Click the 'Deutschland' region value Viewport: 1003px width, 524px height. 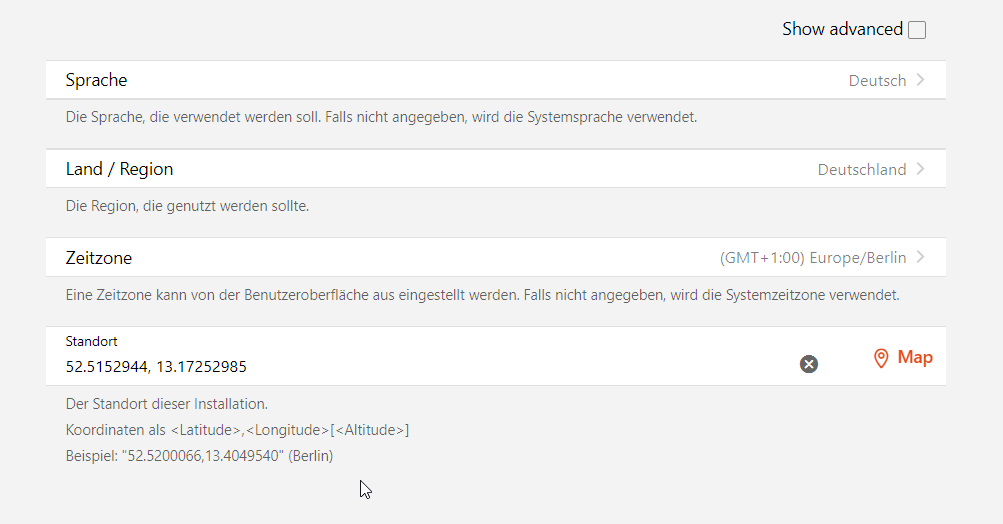(861, 170)
